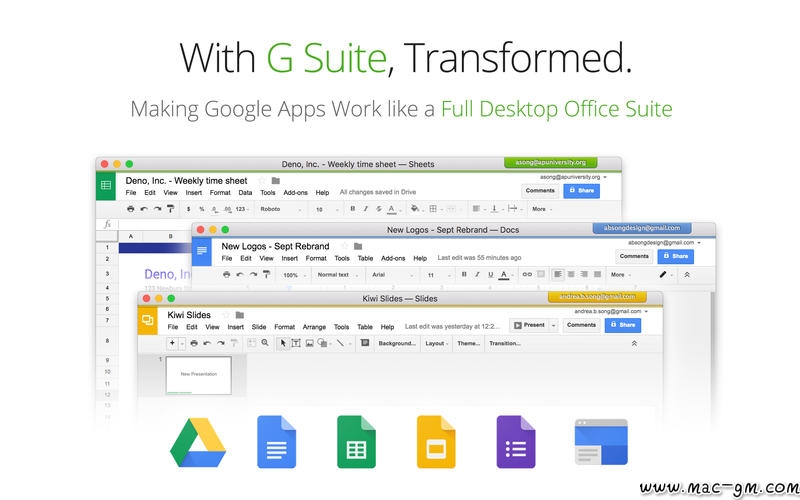Screen dimensions: 800x500
Task: Click the Transition... button in Slides
Action: coord(505,343)
